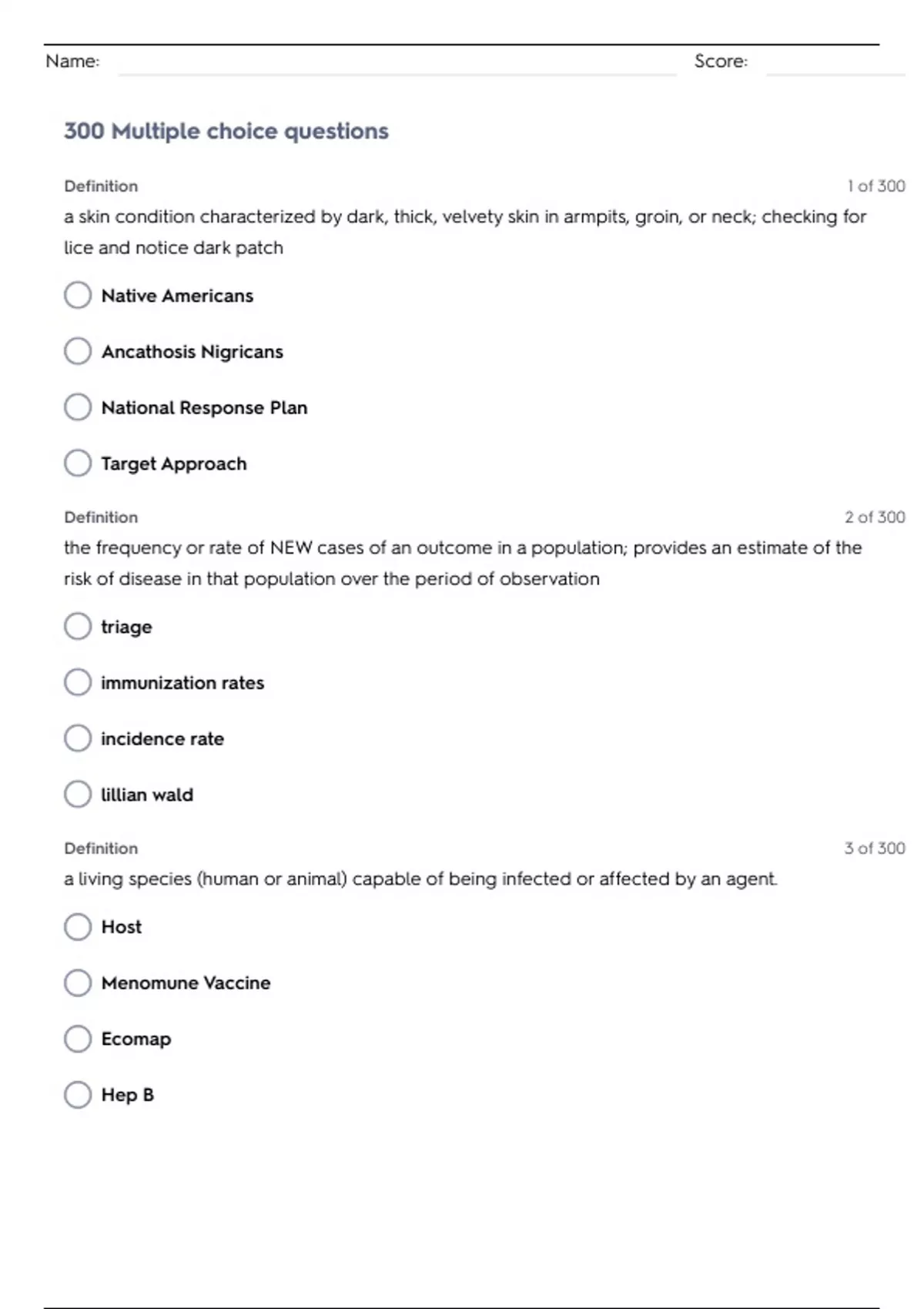Click the '1 of 300' question counter
The height and width of the screenshot is (1309, 924).
pos(875,186)
